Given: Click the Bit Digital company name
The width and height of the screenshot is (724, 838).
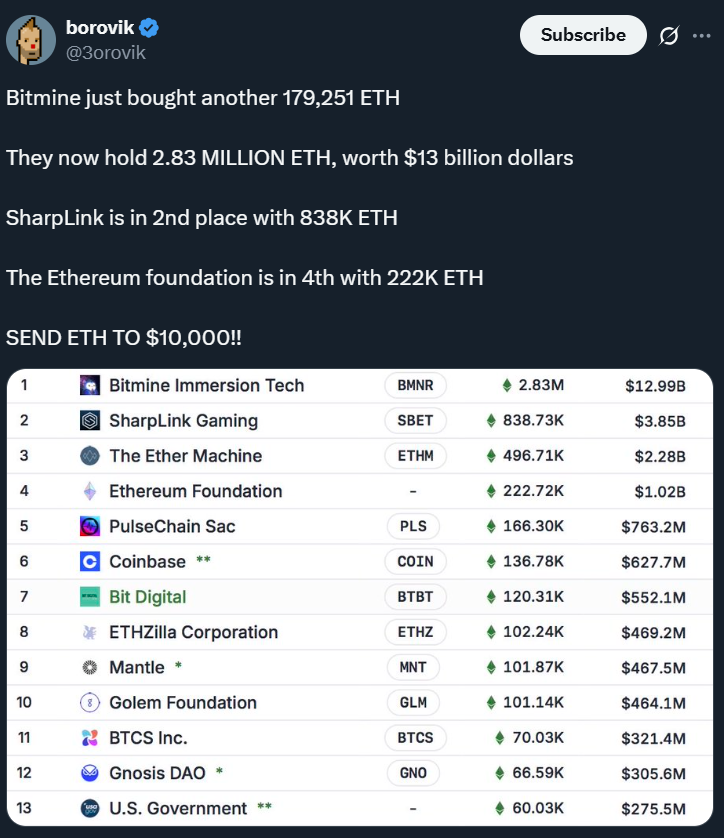Looking at the screenshot, I should tap(147, 597).
